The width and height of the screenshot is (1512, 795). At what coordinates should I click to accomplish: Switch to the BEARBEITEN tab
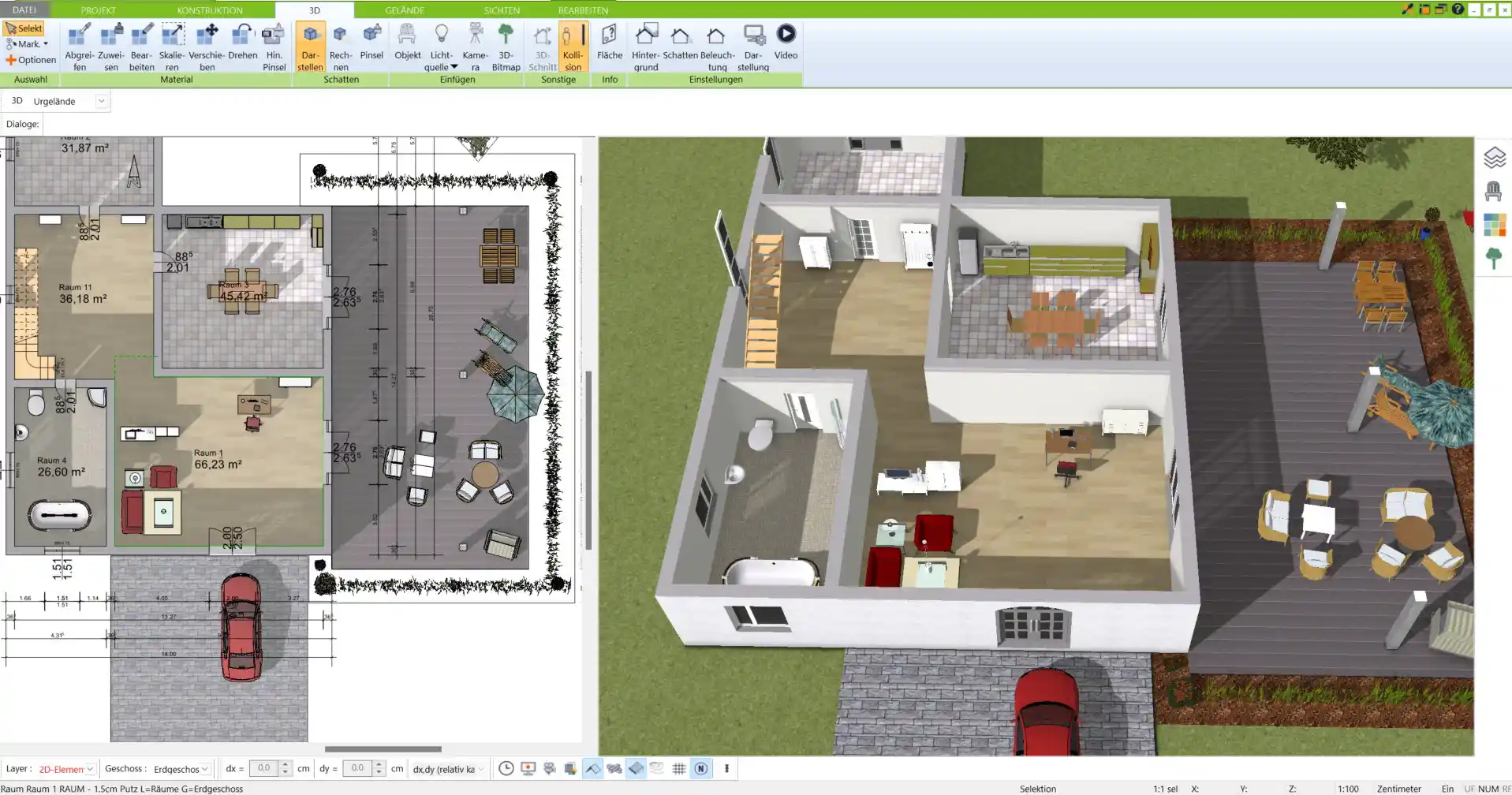point(583,10)
